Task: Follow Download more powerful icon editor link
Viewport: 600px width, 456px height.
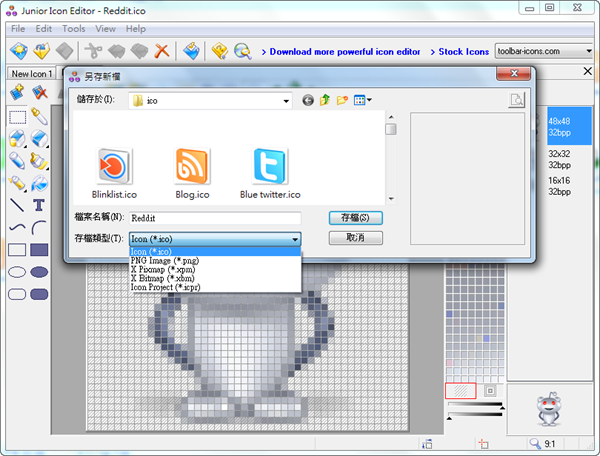Action: [344, 52]
